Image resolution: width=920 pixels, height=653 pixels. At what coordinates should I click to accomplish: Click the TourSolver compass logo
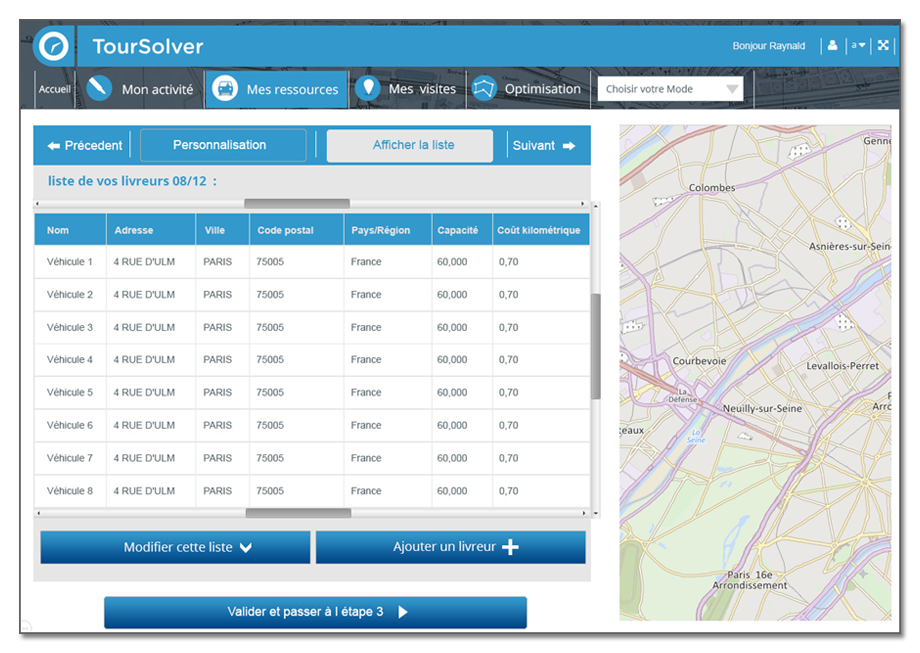coord(52,46)
